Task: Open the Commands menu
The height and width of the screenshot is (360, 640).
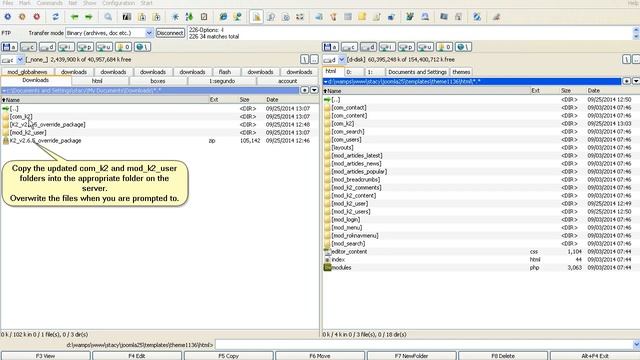Action: (49, 3)
